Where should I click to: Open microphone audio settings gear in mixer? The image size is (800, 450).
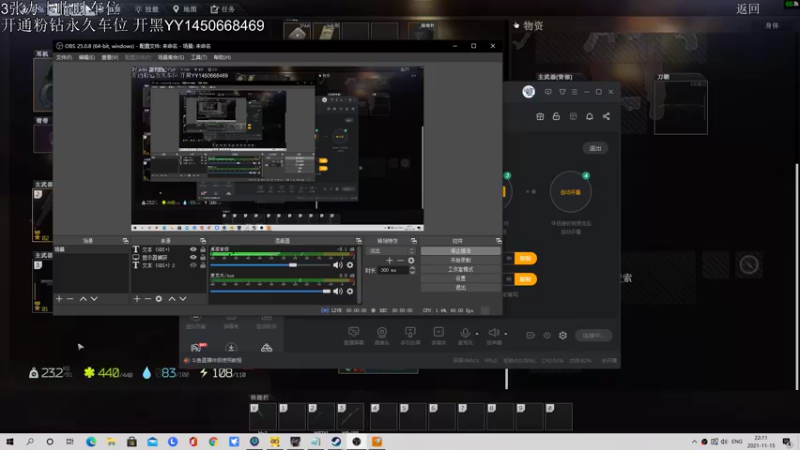click(x=350, y=291)
